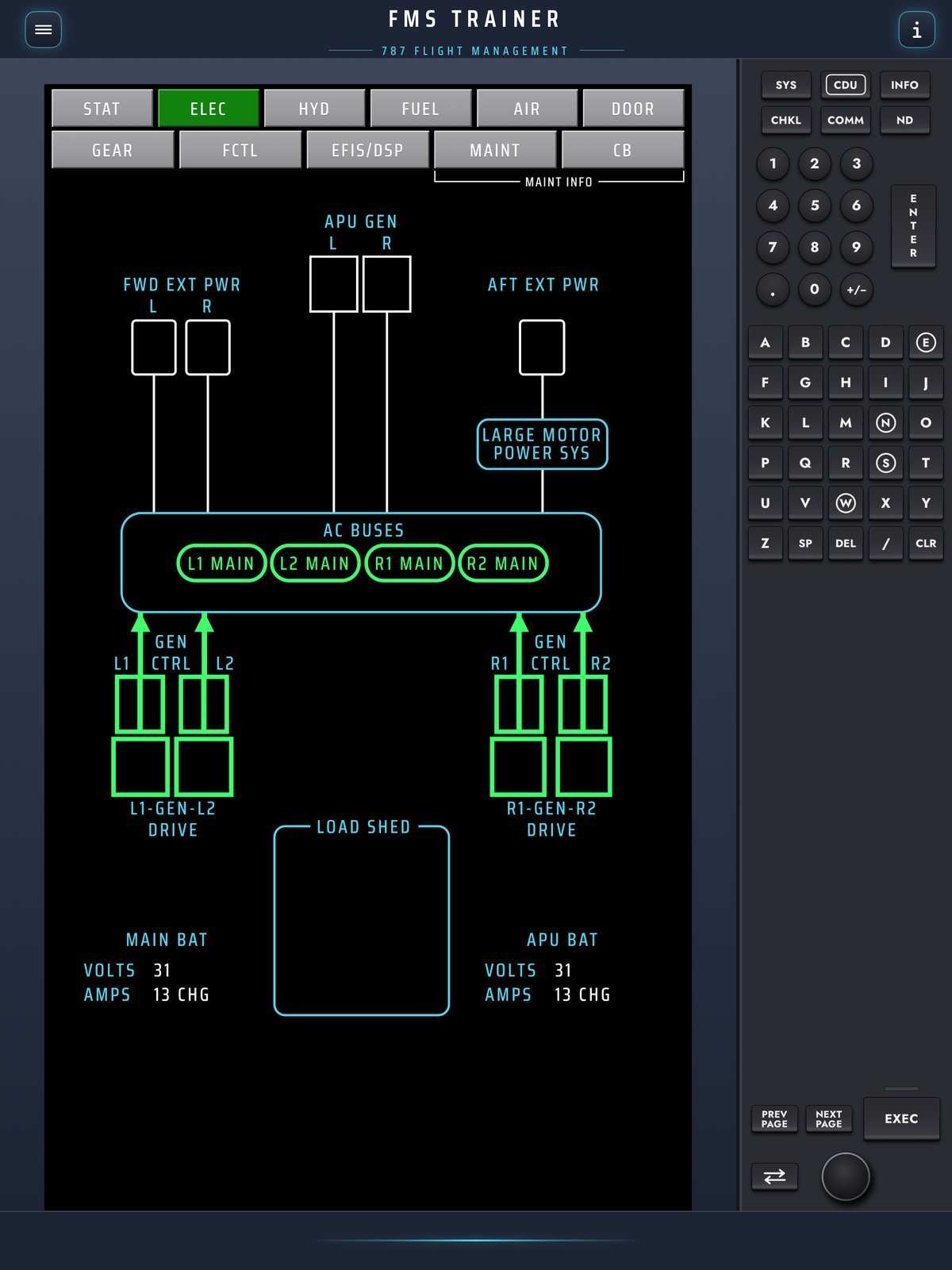Tap the CHKL key
The image size is (952, 1270).
tap(786, 120)
